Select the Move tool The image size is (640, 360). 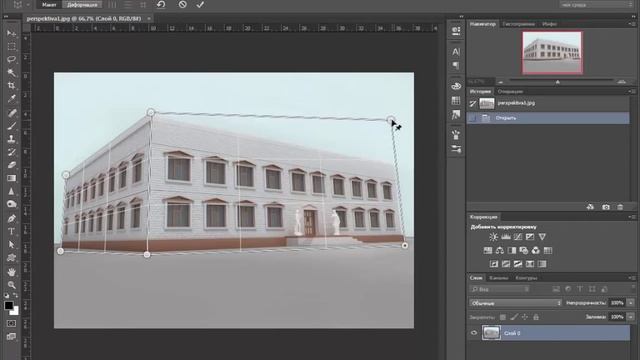click(11, 33)
